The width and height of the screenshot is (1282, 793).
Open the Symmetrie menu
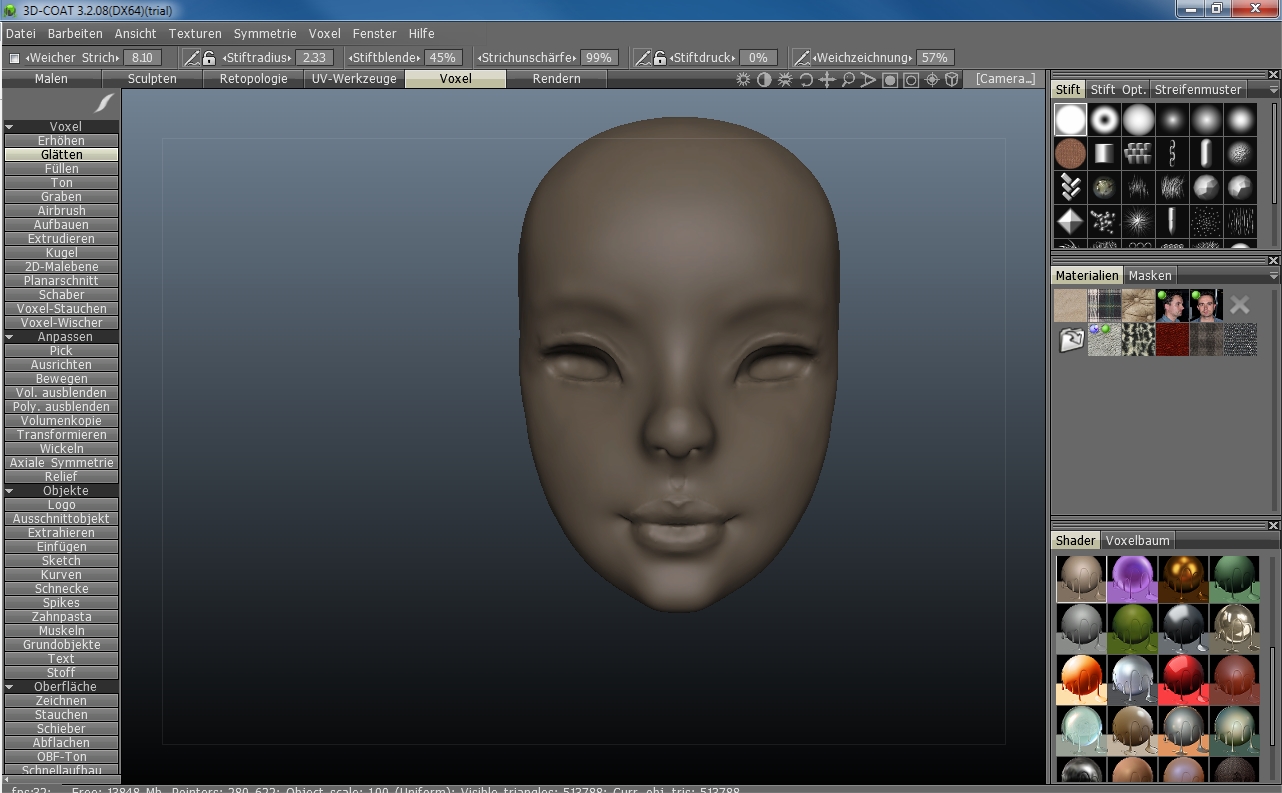click(x=265, y=34)
